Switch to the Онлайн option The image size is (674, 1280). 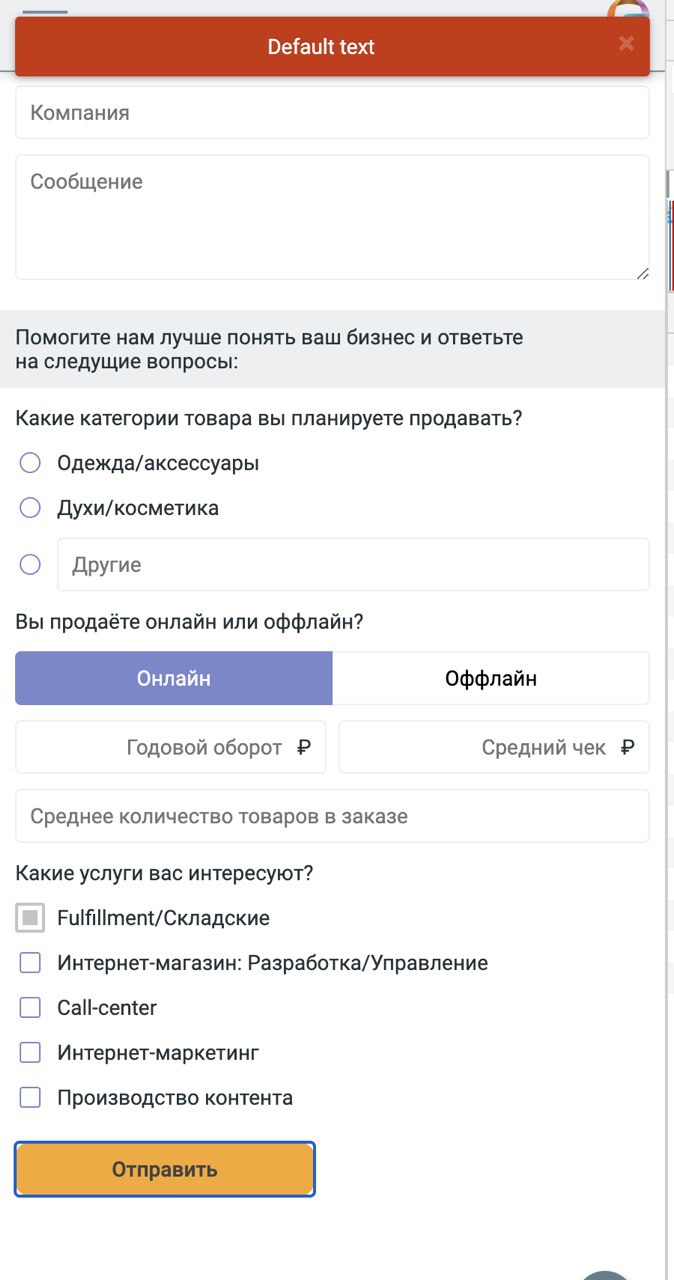click(174, 678)
